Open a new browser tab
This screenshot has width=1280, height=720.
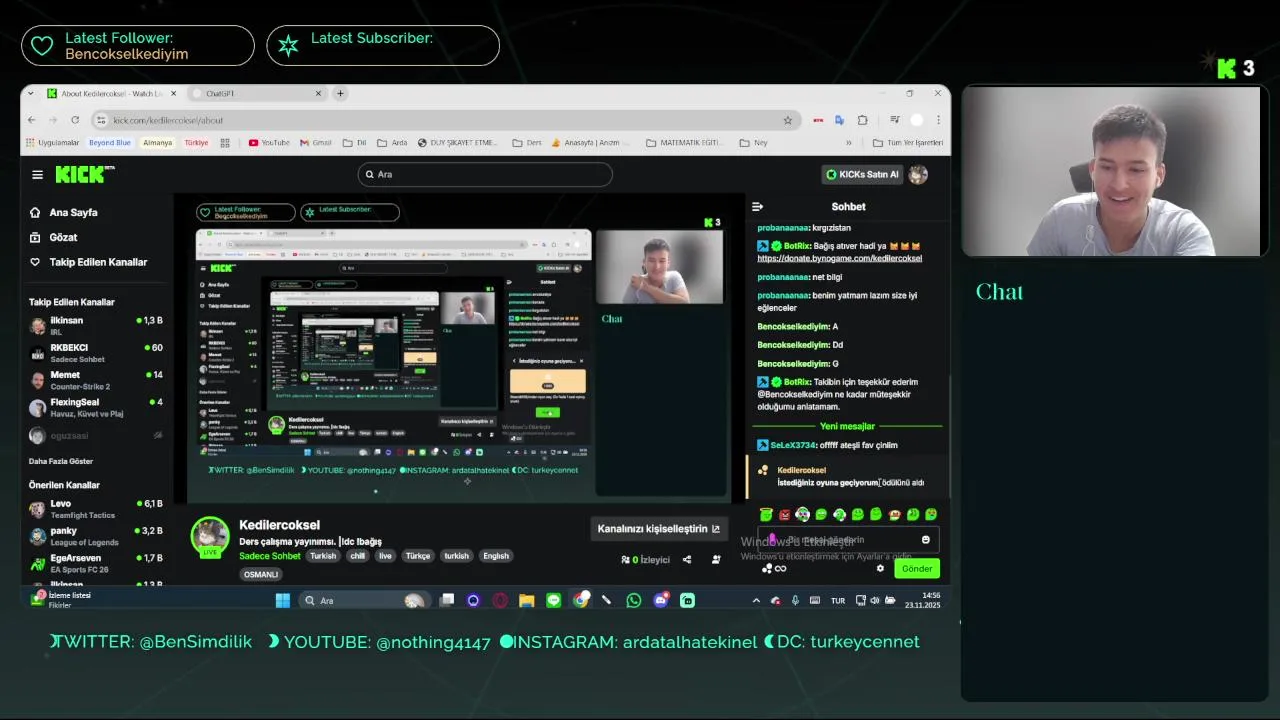click(x=340, y=93)
